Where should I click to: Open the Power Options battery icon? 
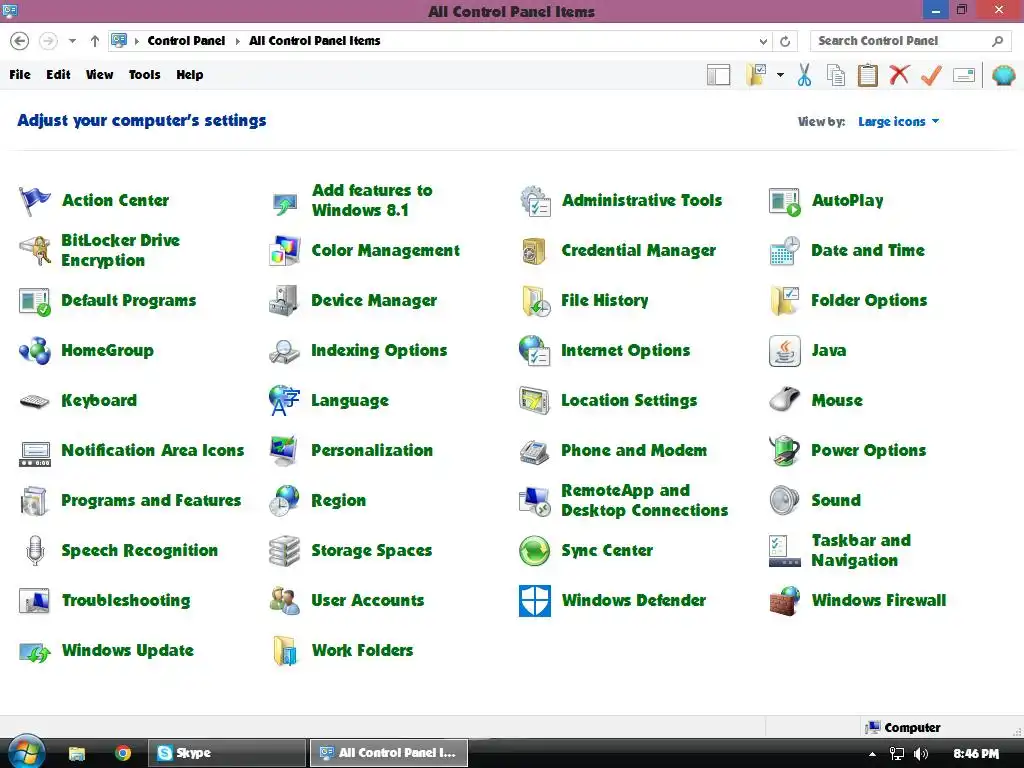(x=784, y=451)
